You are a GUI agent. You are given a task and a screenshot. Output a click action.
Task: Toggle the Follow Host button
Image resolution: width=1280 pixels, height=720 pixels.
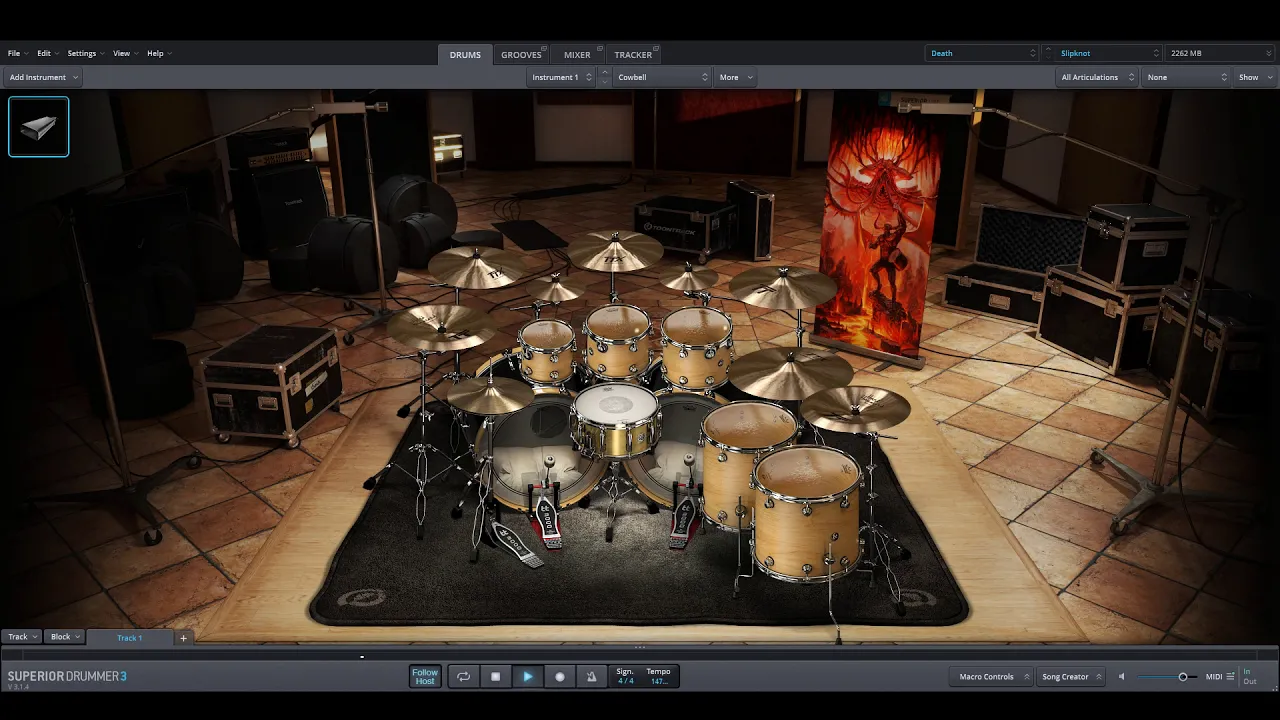[x=425, y=677]
